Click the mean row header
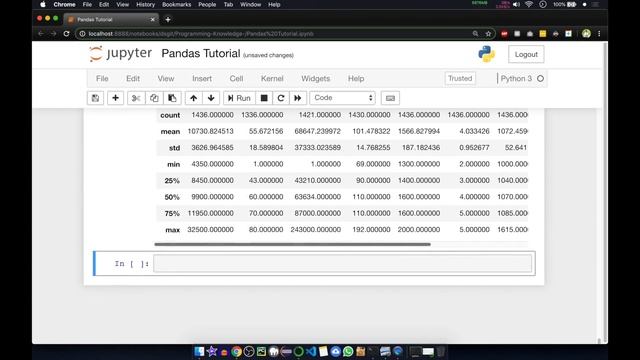 [170, 131]
